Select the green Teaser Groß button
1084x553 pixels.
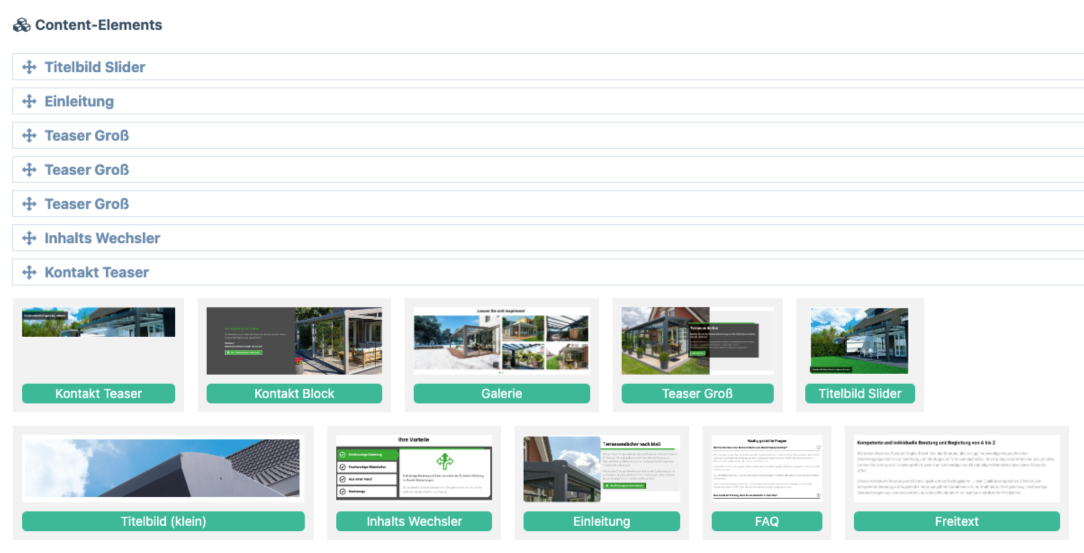tap(697, 393)
